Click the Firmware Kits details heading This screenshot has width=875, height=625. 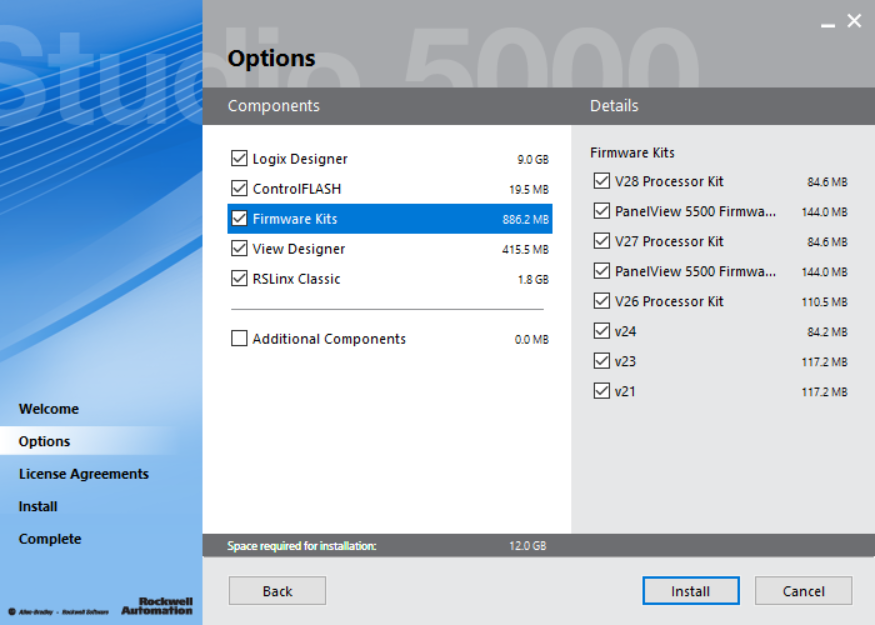click(x=632, y=152)
